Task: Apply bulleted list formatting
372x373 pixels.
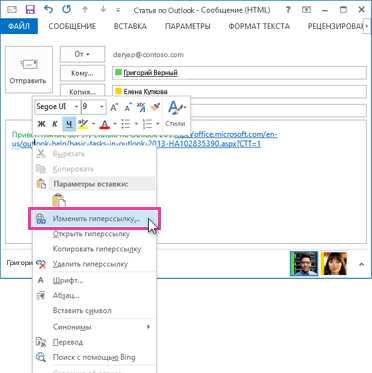Action: pos(126,124)
